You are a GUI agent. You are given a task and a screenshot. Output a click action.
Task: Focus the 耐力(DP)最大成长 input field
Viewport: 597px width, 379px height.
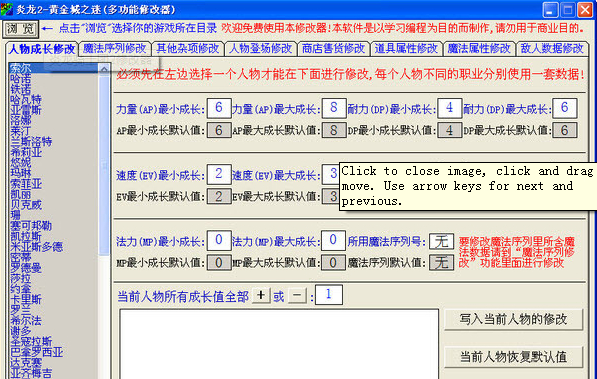click(565, 108)
